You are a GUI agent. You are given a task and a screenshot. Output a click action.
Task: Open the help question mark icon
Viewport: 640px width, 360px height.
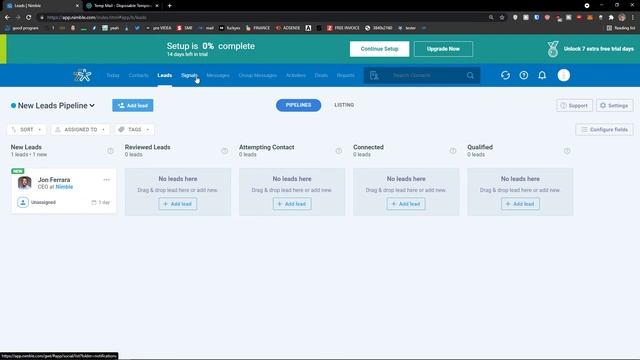click(524, 75)
